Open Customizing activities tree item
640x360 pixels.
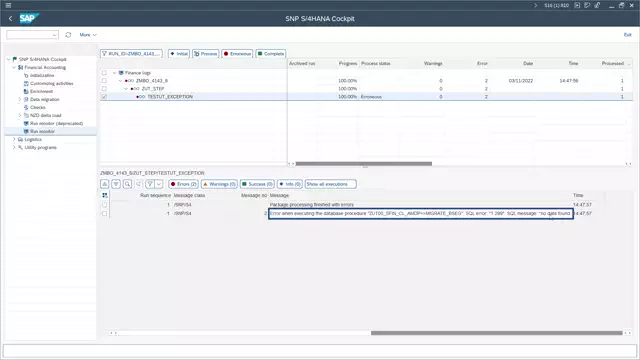click(x=51, y=83)
